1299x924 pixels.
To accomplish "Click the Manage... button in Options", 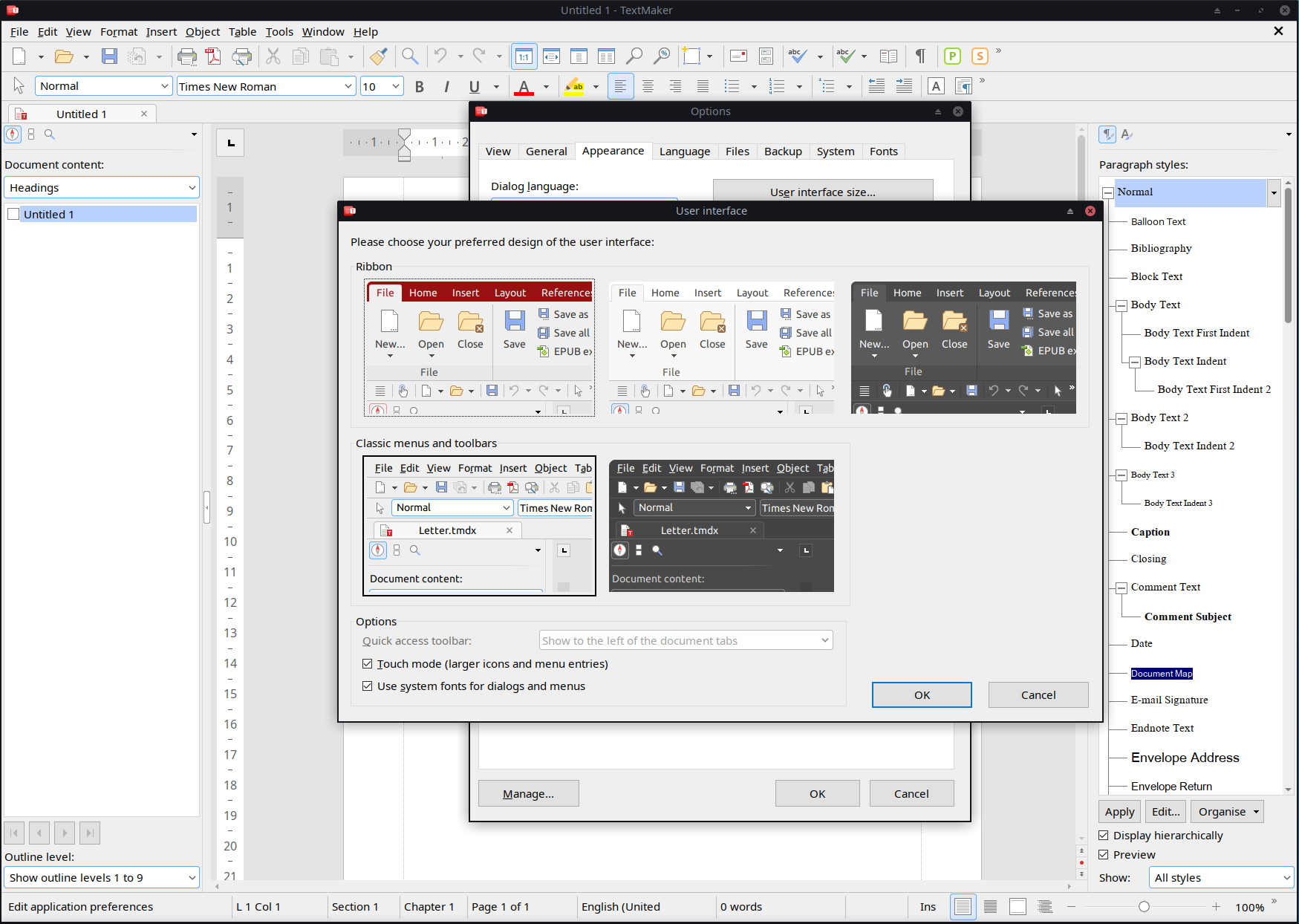I will [x=528, y=794].
